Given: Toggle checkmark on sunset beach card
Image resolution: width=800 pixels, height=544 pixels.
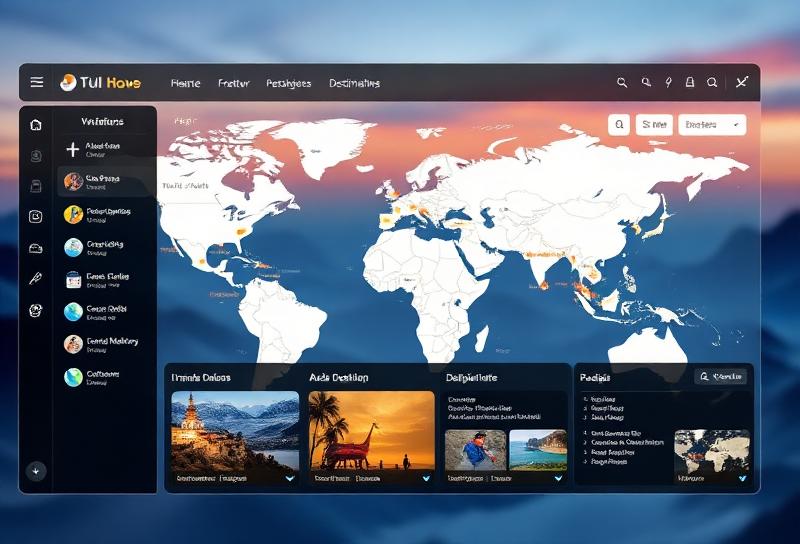Looking at the screenshot, I should (426, 479).
